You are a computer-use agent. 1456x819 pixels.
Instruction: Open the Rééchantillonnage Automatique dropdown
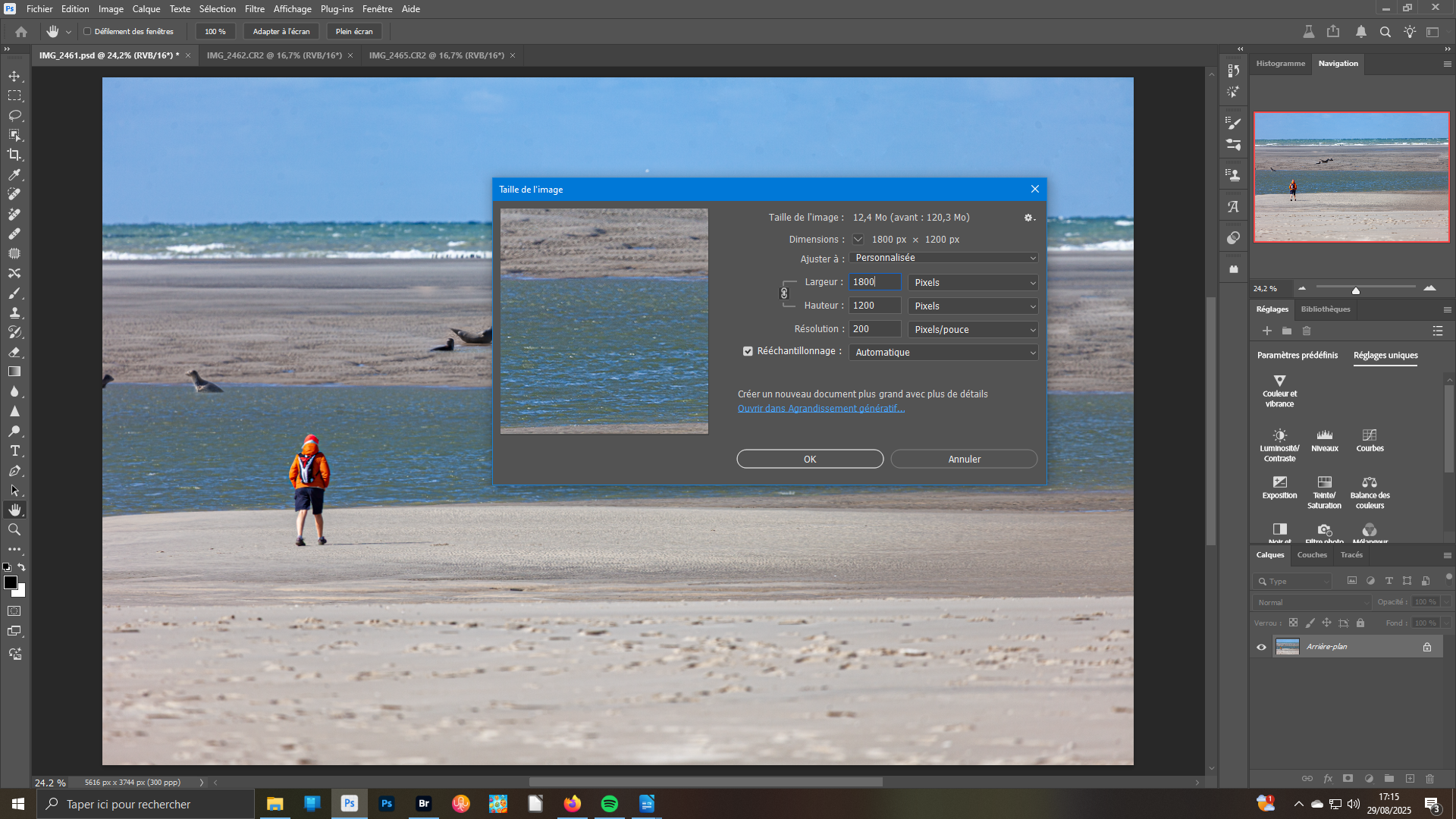click(x=943, y=353)
